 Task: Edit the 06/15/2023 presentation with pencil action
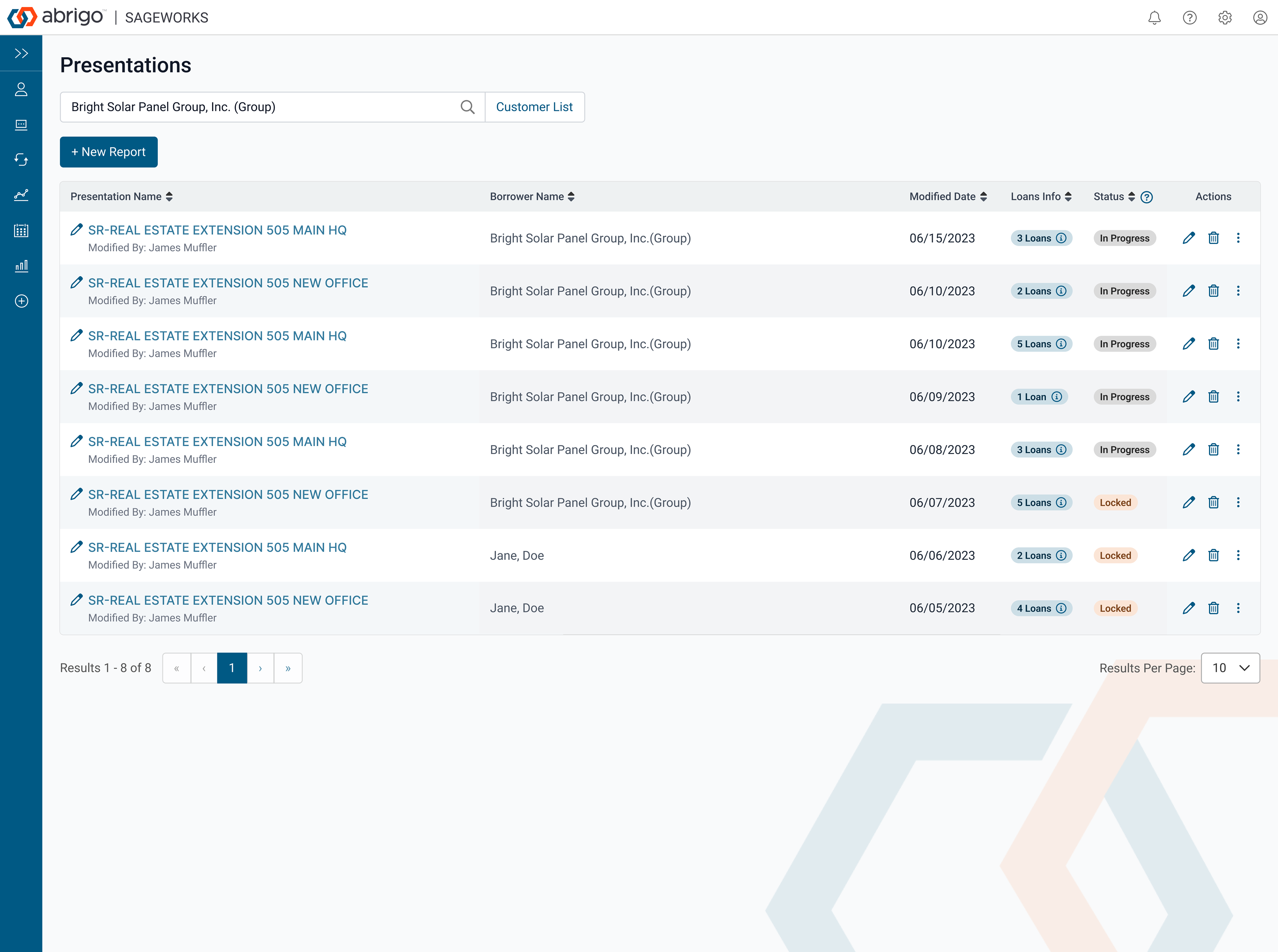[1189, 238]
